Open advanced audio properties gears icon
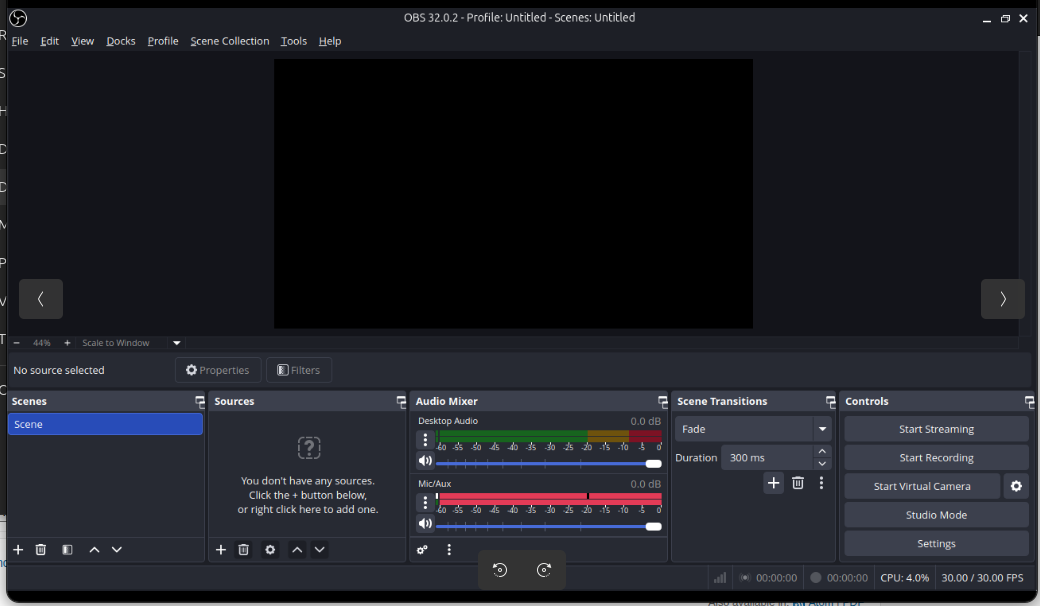Viewport: 1040px width, 606px height. [x=423, y=550]
